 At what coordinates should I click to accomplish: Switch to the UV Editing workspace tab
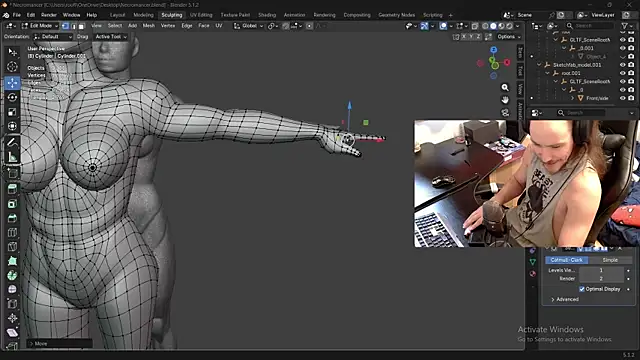[201, 15]
